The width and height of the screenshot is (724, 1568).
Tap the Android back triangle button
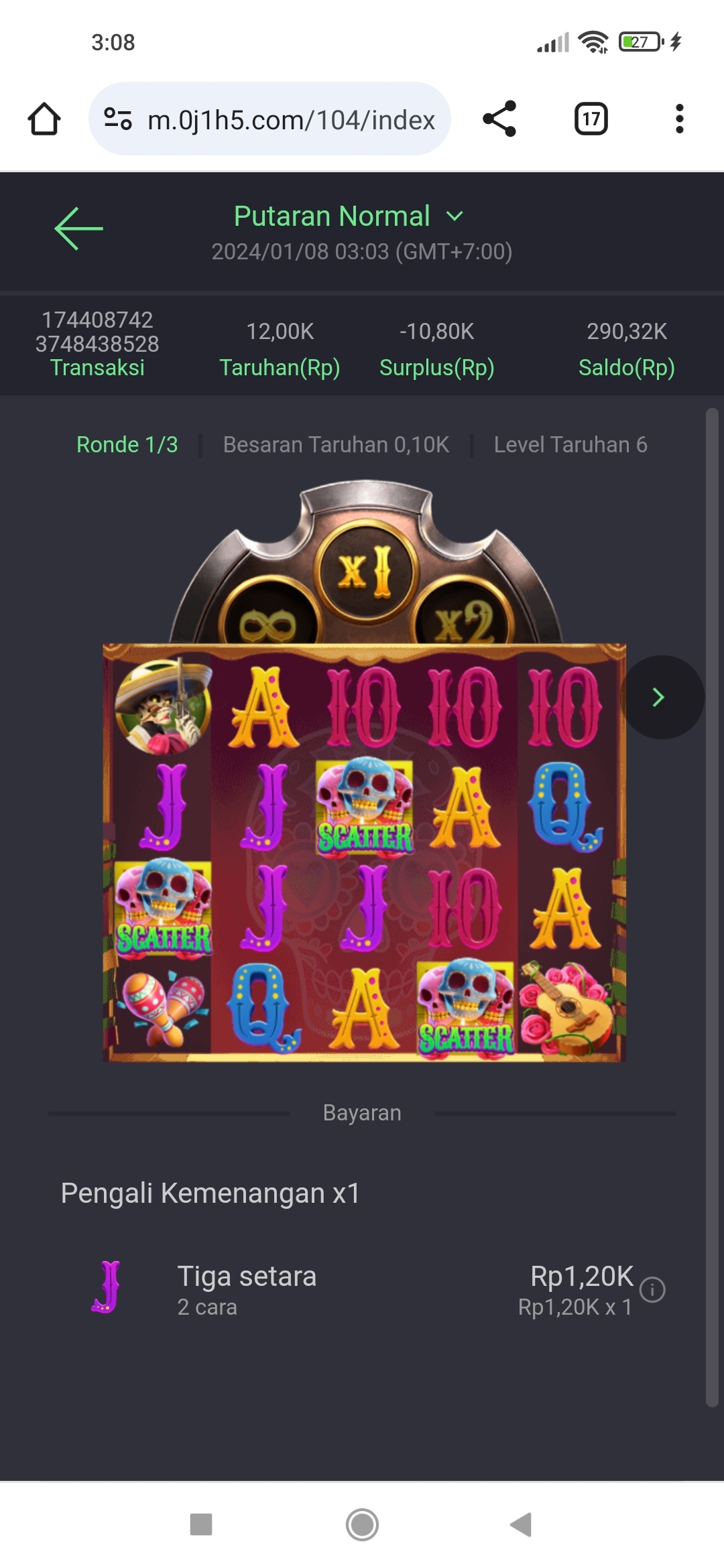(x=522, y=1524)
